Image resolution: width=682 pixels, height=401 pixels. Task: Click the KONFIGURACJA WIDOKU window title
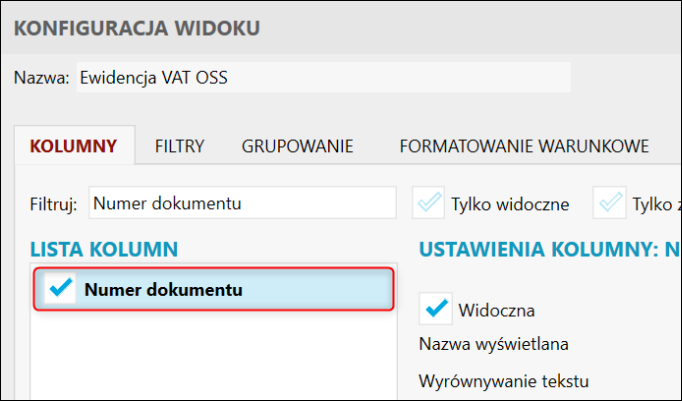[136, 27]
